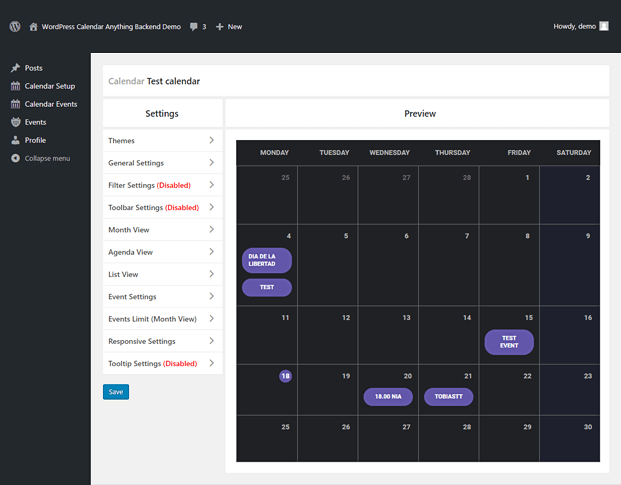Expand the Agenda View chevron
The width and height of the screenshot is (621, 485).
[x=211, y=252]
